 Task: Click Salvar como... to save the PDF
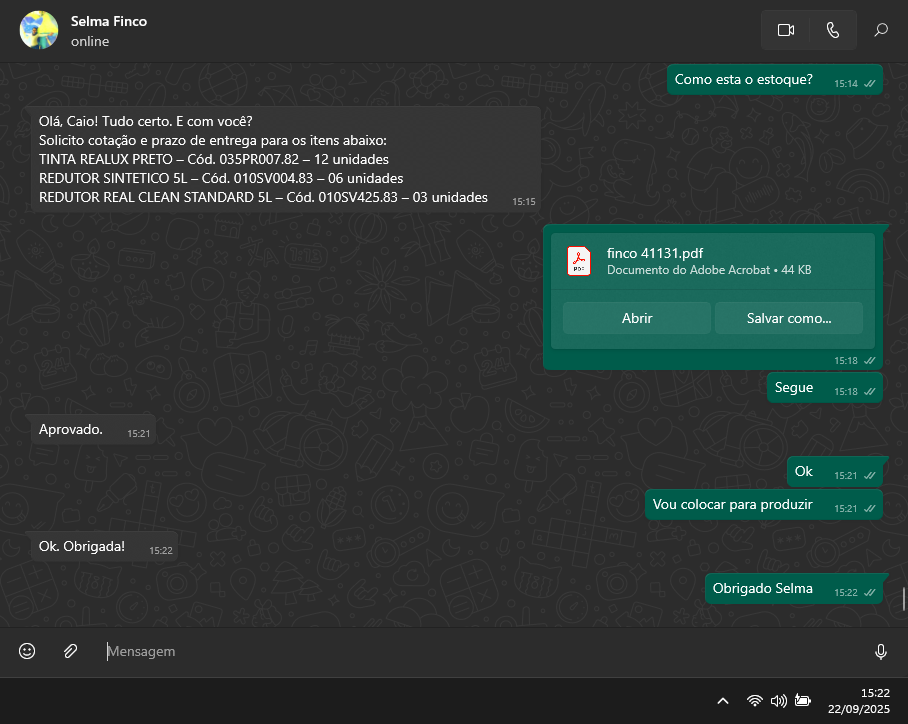pos(788,318)
